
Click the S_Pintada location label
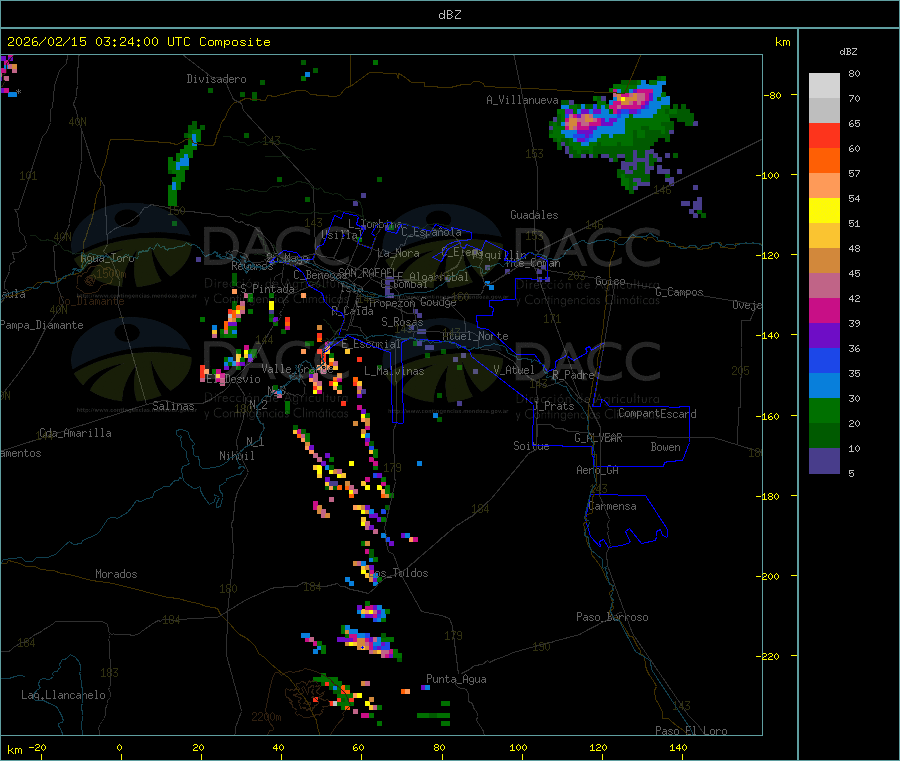coord(267,289)
